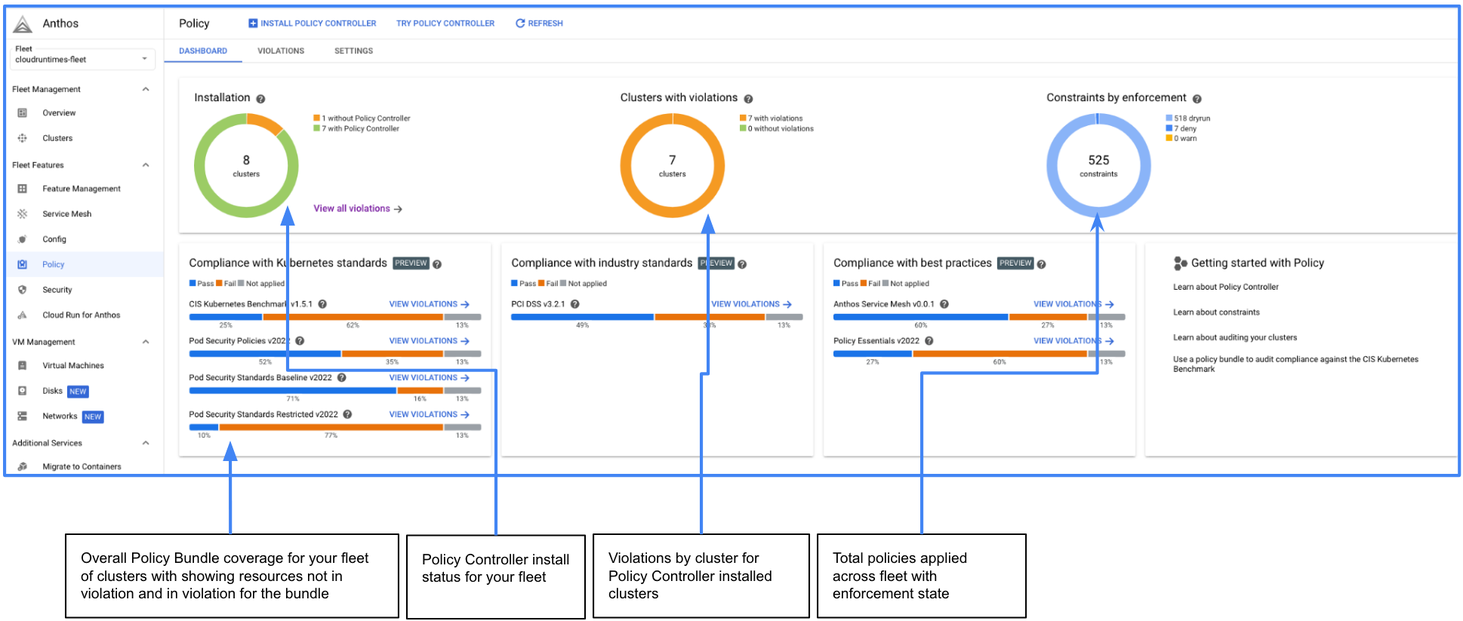View violations for Policy Essentials v2022
Viewport: 1463px width, 621px height.
click(1074, 341)
